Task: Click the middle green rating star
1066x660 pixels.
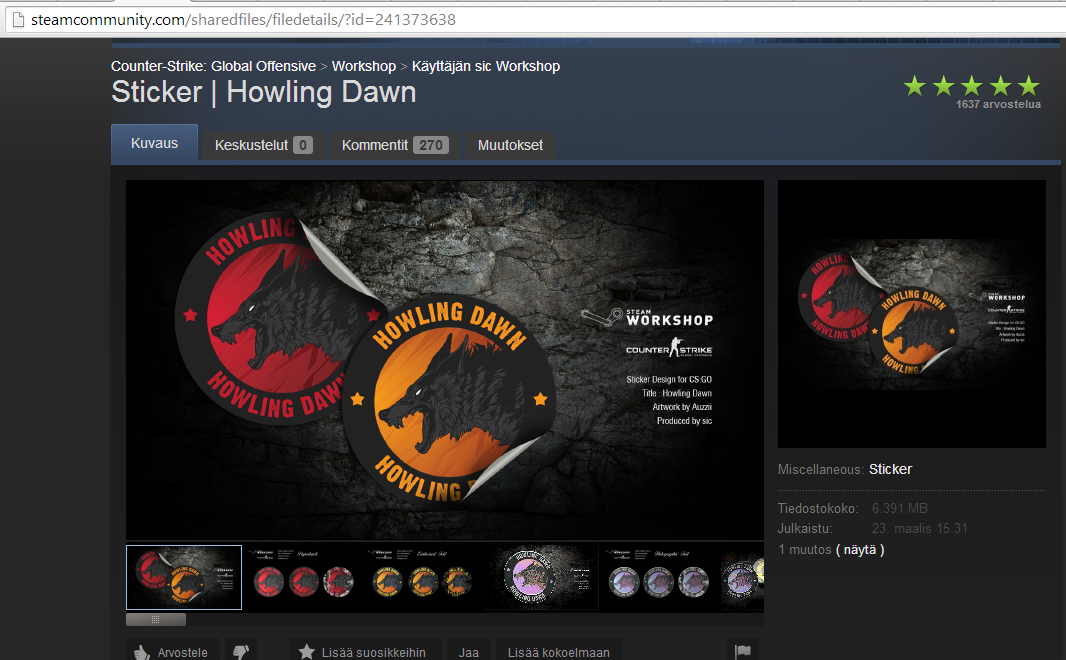Action: pos(971,85)
